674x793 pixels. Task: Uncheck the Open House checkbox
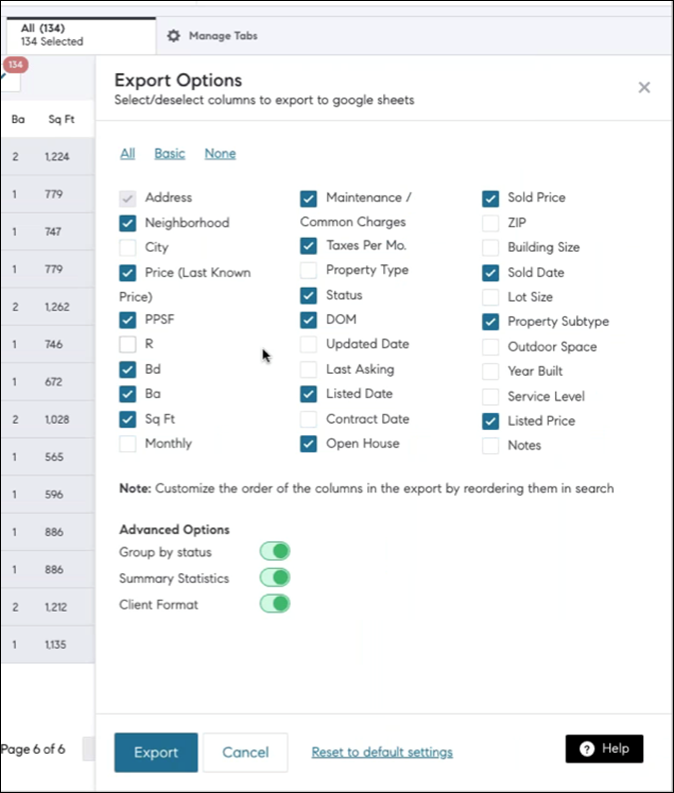(x=309, y=444)
